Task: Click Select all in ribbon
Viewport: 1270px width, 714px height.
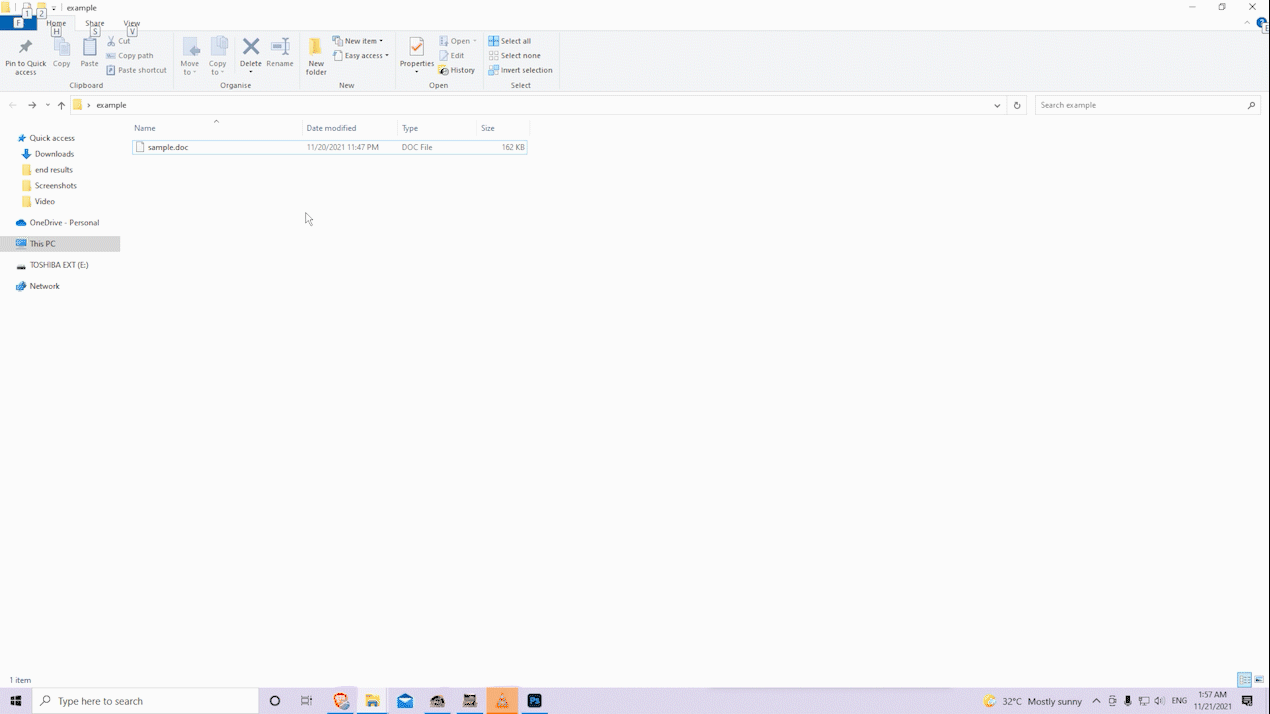Action: (510, 41)
